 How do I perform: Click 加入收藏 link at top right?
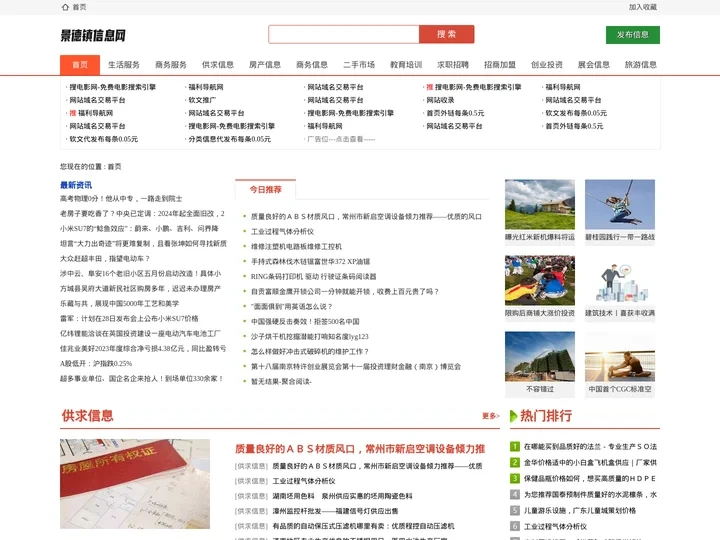[643, 7]
